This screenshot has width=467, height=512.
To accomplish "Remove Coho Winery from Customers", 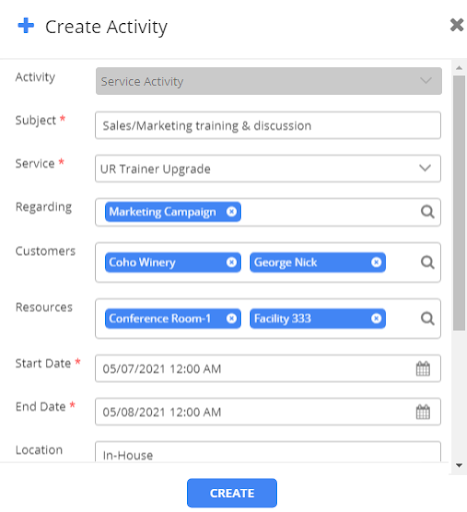I will 231,262.
